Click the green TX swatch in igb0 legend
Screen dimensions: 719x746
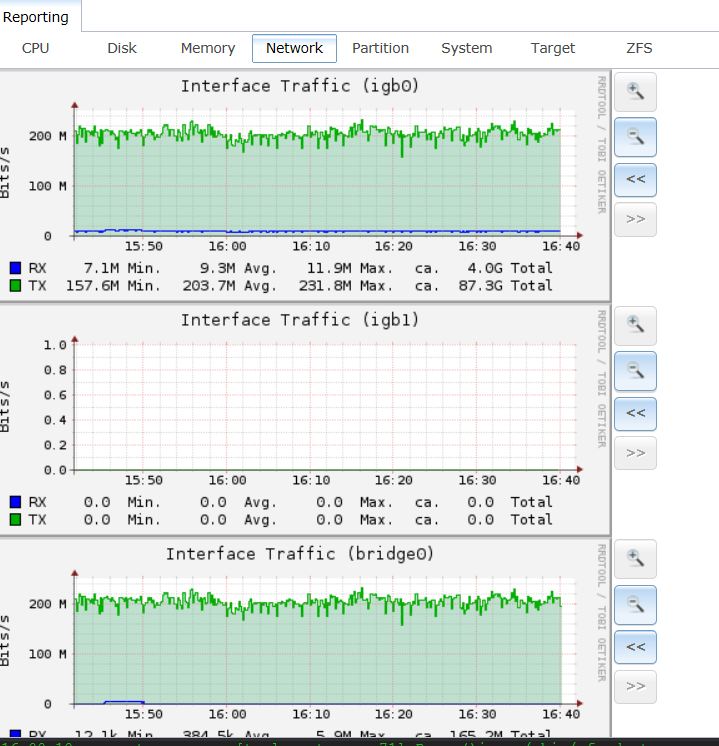click(15, 286)
